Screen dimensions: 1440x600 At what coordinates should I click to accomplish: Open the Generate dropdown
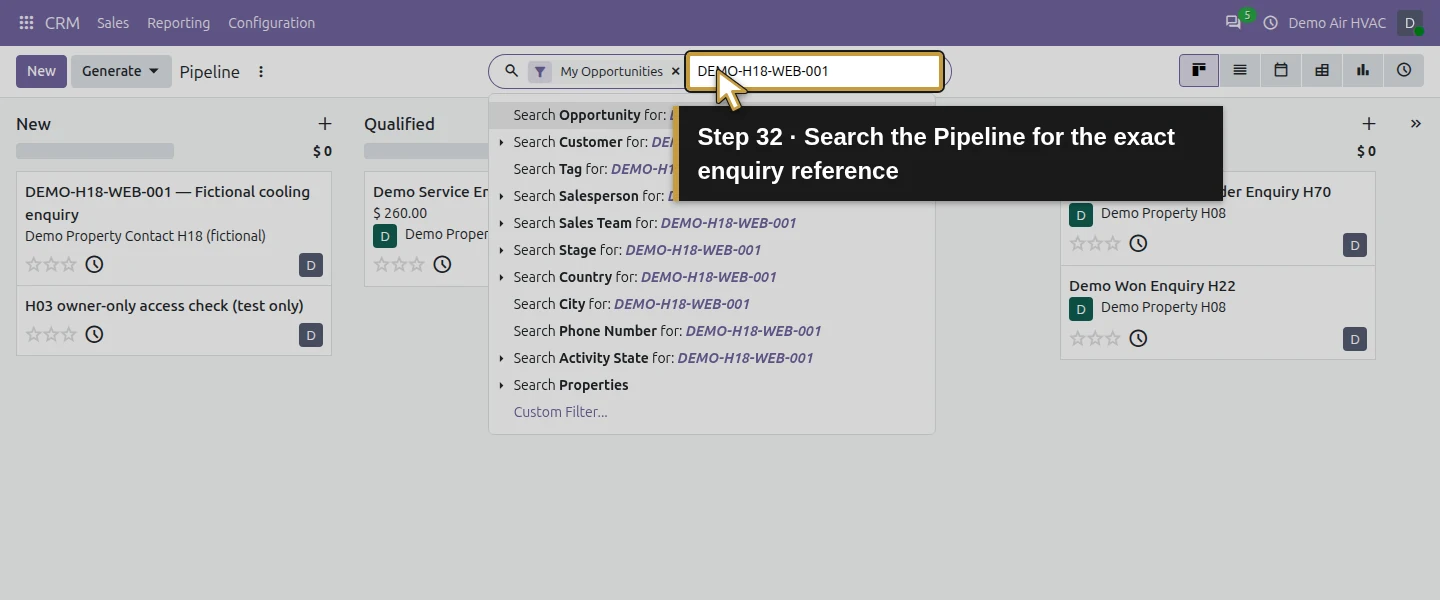pyautogui.click(x=121, y=71)
